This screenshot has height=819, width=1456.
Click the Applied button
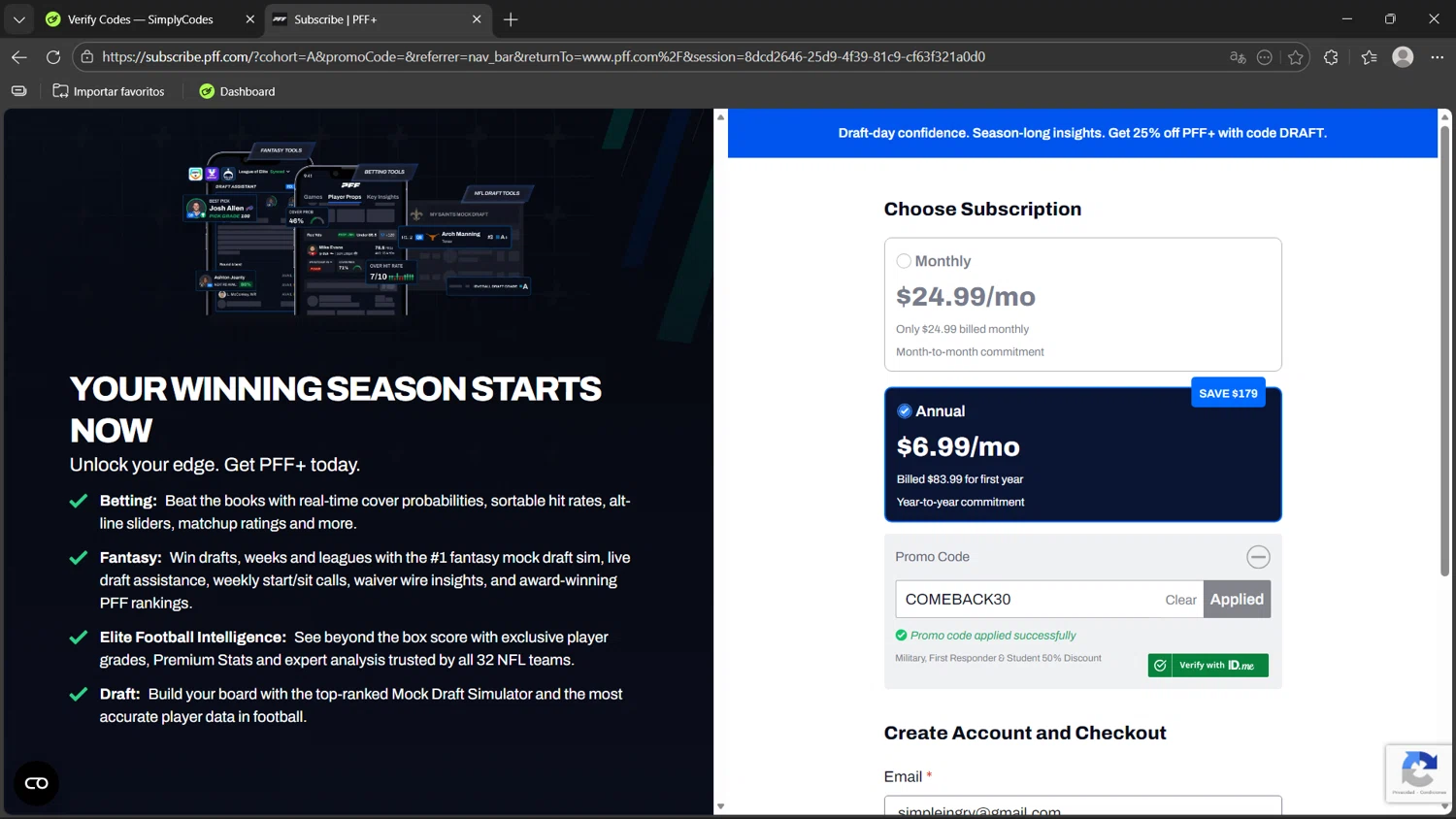(x=1237, y=600)
